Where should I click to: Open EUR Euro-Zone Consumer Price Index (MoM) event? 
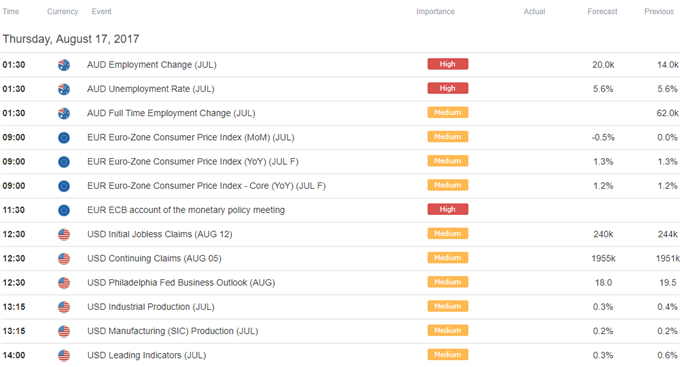tap(190, 138)
